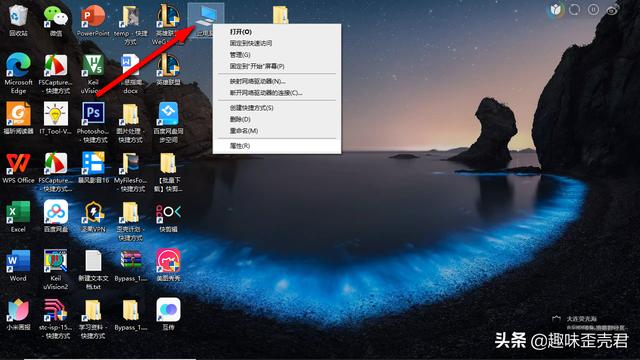The width and height of the screenshot is (640, 360).
Task: Click the Weibo eye widget icon
Action: coord(612,10)
